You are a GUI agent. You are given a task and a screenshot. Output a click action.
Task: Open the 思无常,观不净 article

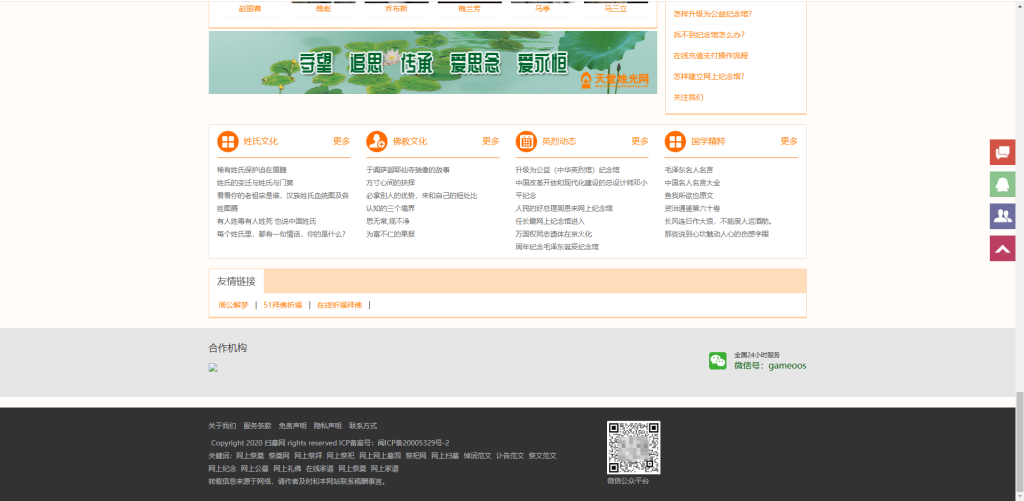[388, 221]
